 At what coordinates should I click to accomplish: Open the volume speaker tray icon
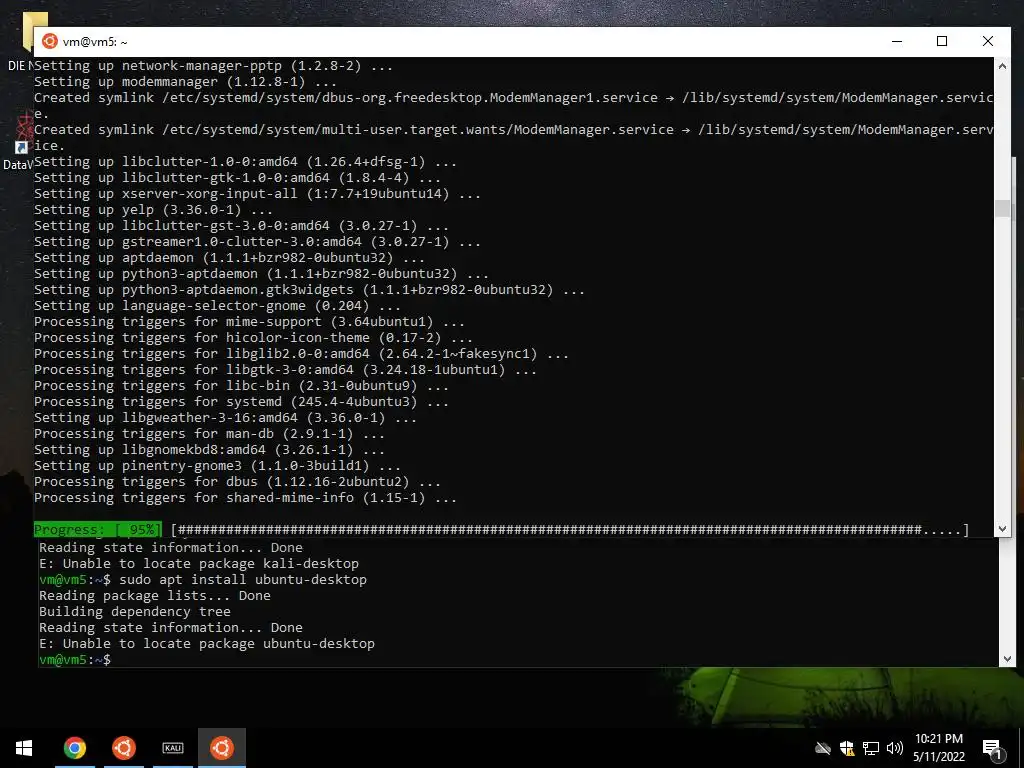[x=895, y=748]
